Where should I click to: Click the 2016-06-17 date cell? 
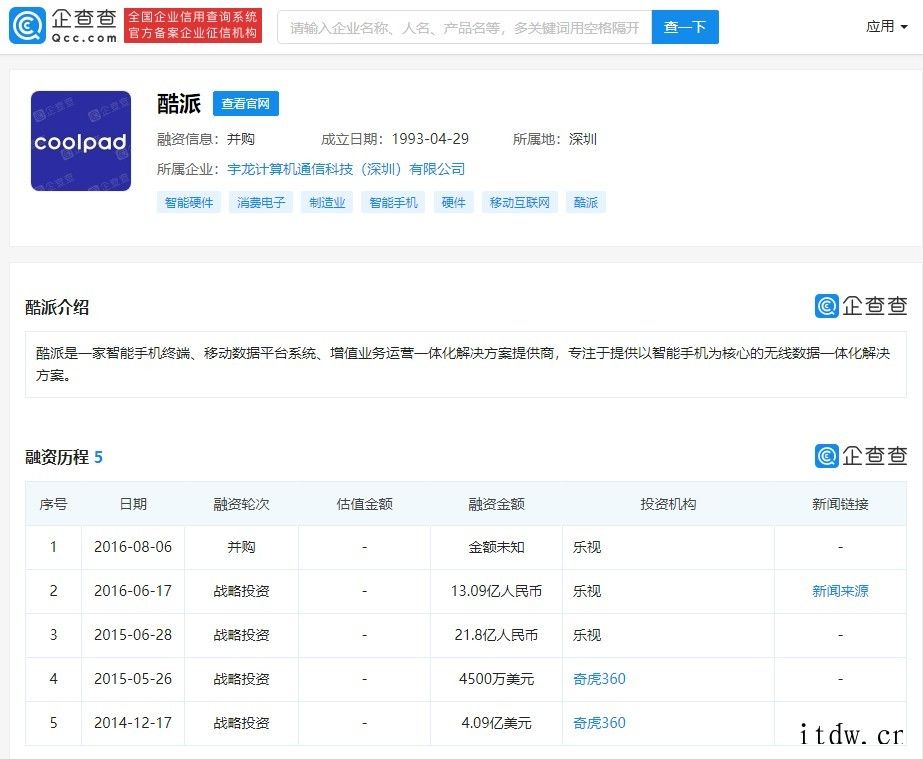133,591
